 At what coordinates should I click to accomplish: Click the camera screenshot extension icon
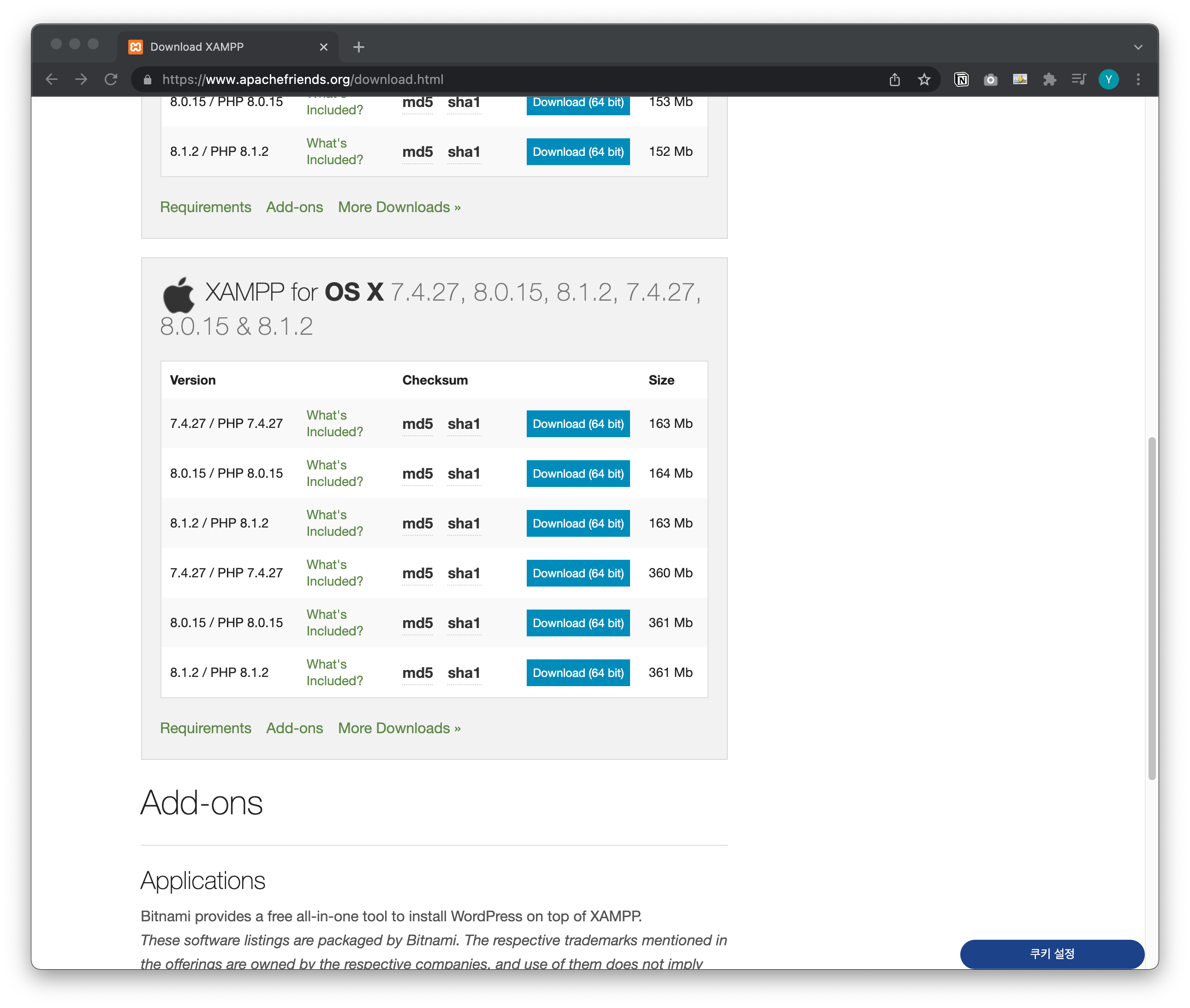pos(991,79)
